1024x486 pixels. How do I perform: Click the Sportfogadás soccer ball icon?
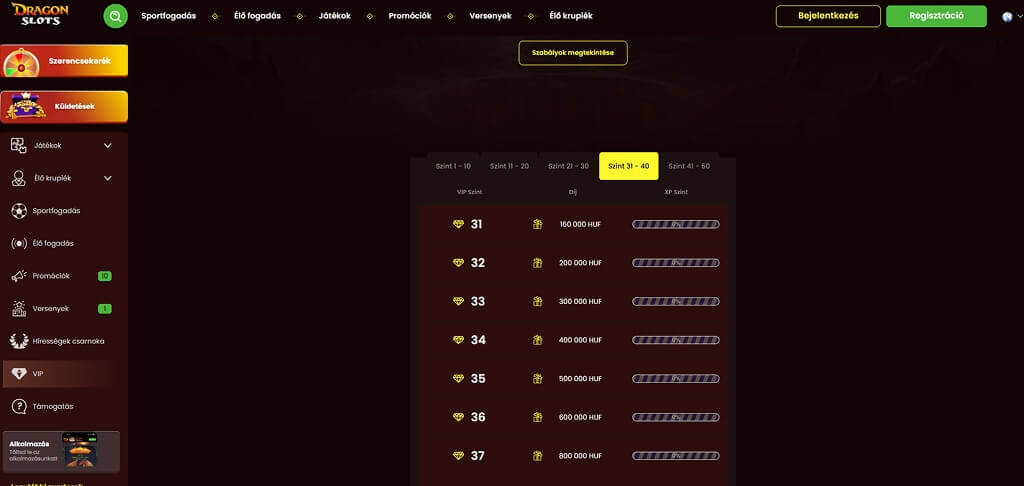point(19,211)
